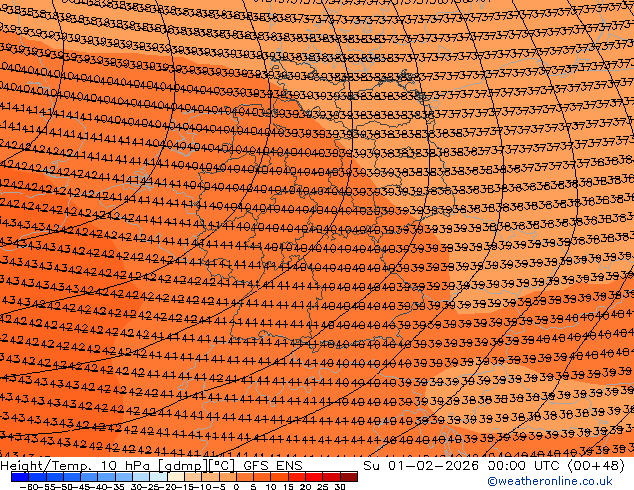The height and width of the screenshot is (490, 634).
Task: Pick the legend swatch between 0 and 5
Action: (x=245, y=477)
